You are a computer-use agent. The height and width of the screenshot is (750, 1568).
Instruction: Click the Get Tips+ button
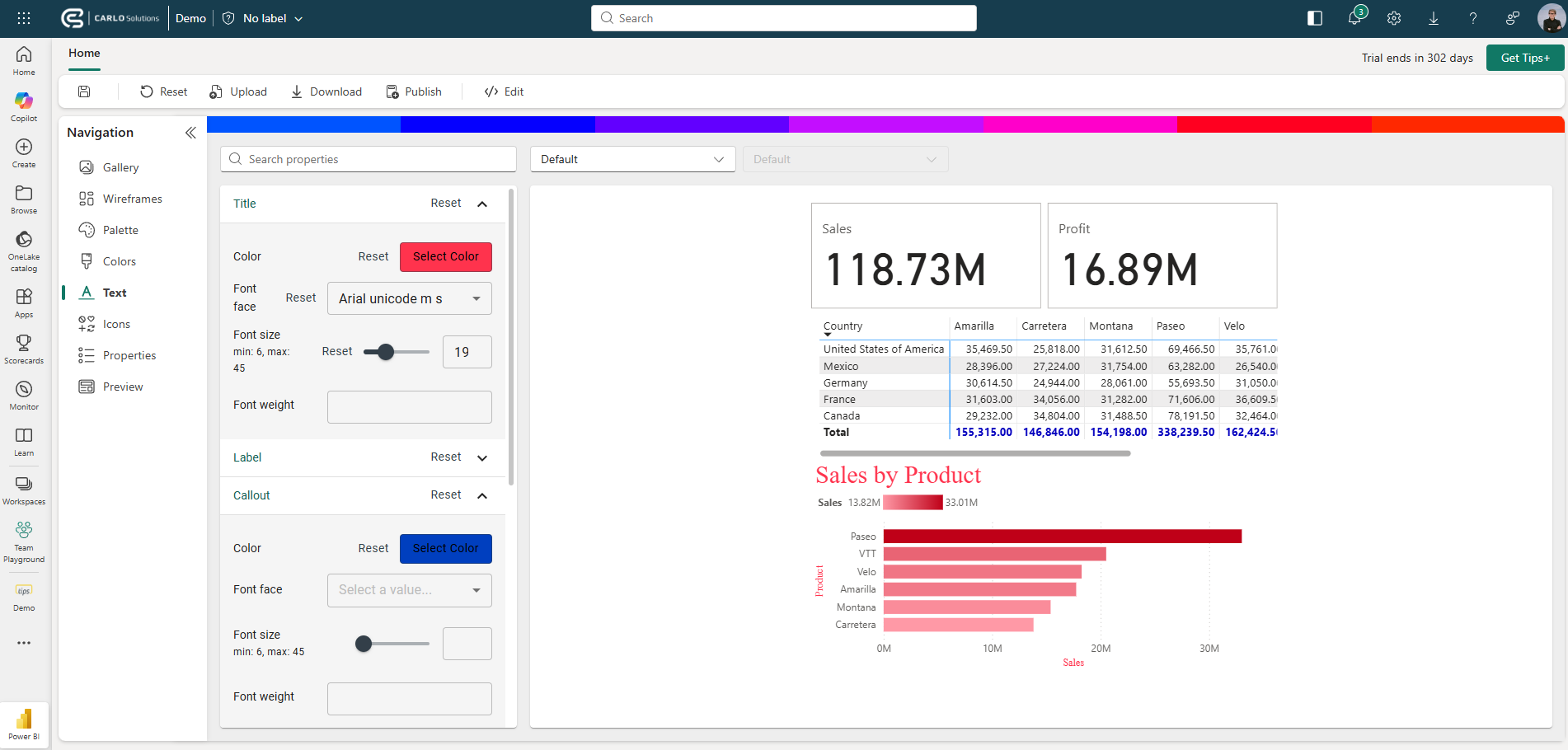tap(1524, 58)
